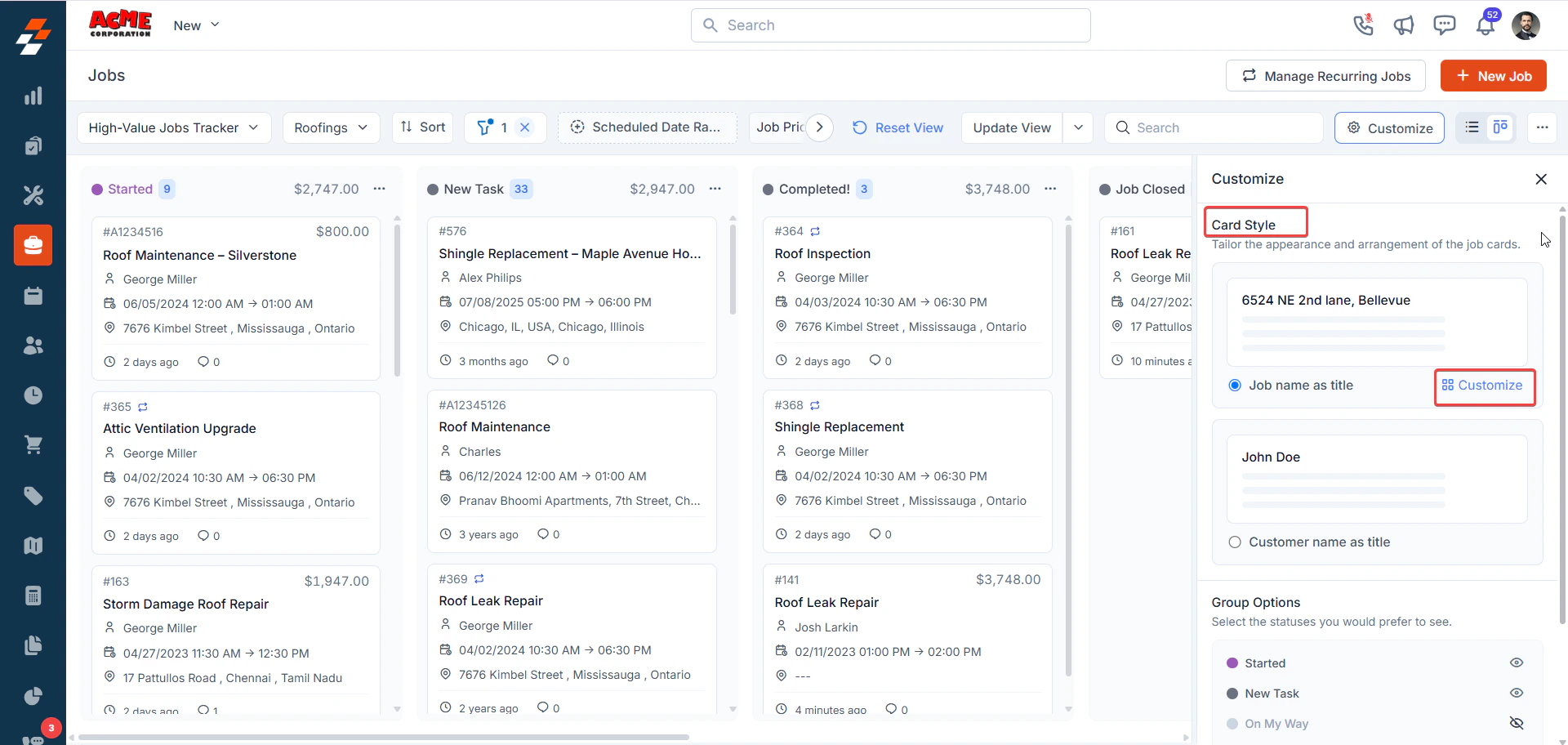Open the Roof Maintenance – Silverstone job card

pos(236,298)
